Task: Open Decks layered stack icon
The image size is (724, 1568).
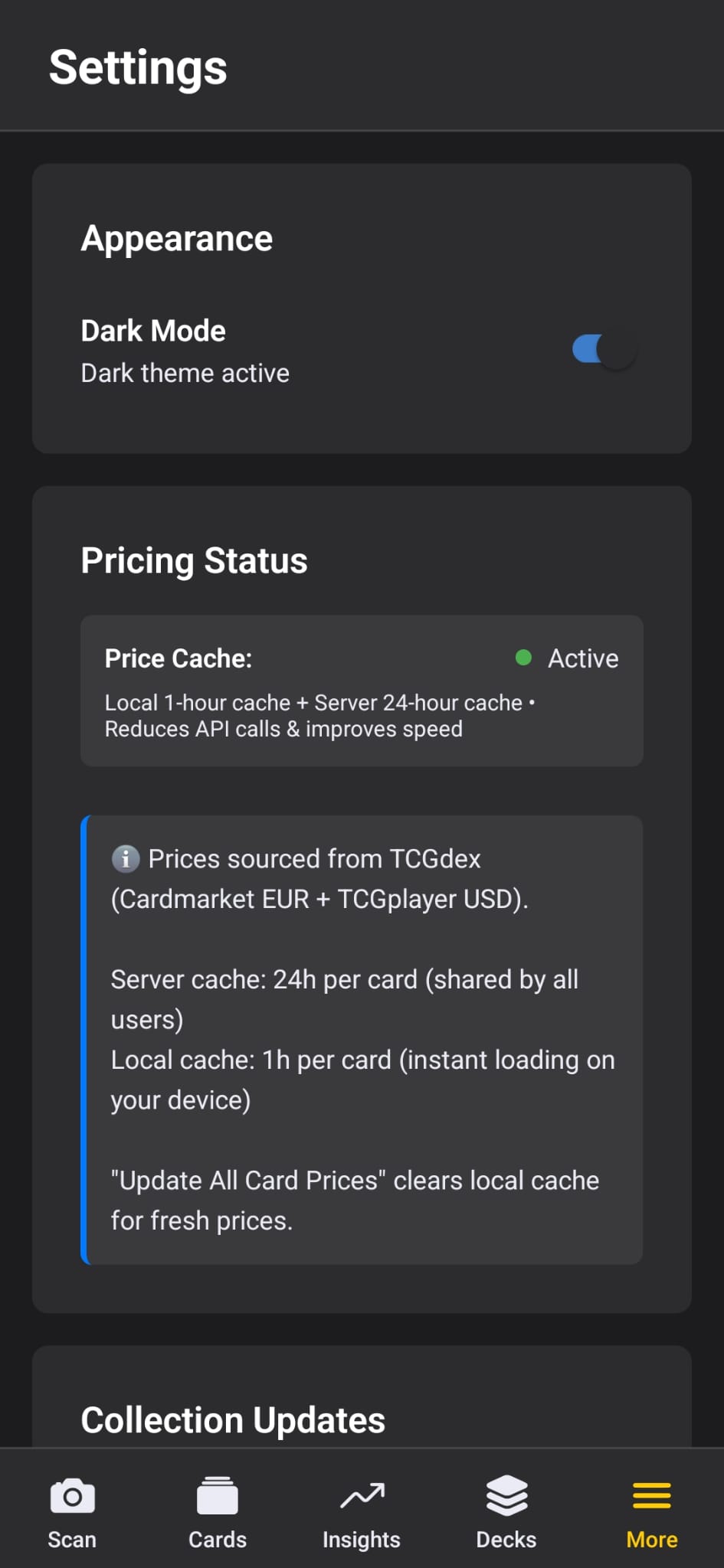Action: [x=506, y=1496]
